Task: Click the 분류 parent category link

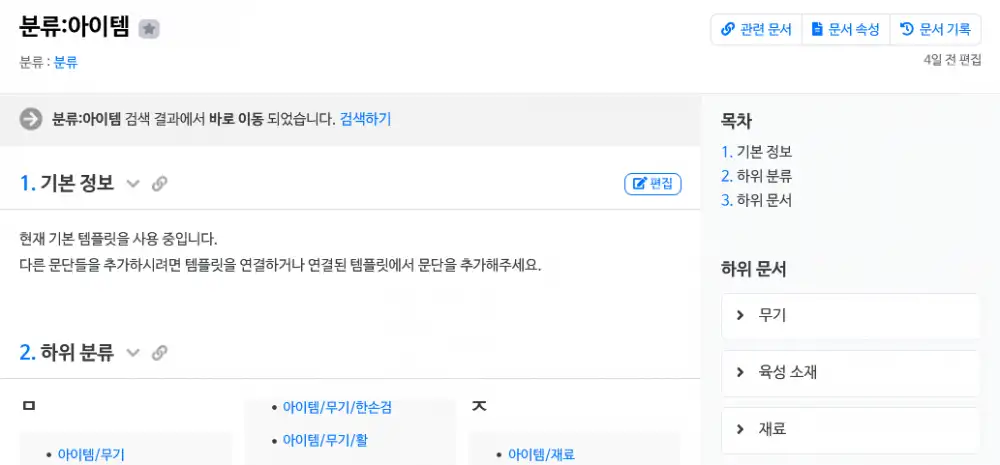Action: (66, 62)
